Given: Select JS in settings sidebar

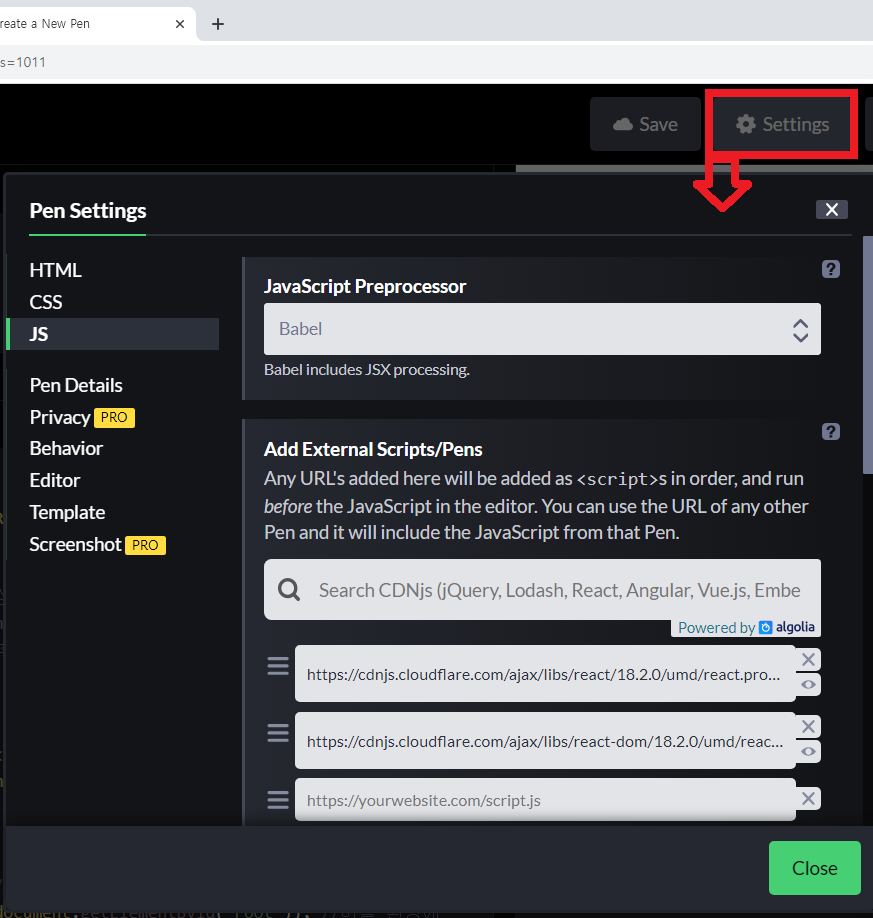Looking at the screenshot, I should (x=114, y=334).
